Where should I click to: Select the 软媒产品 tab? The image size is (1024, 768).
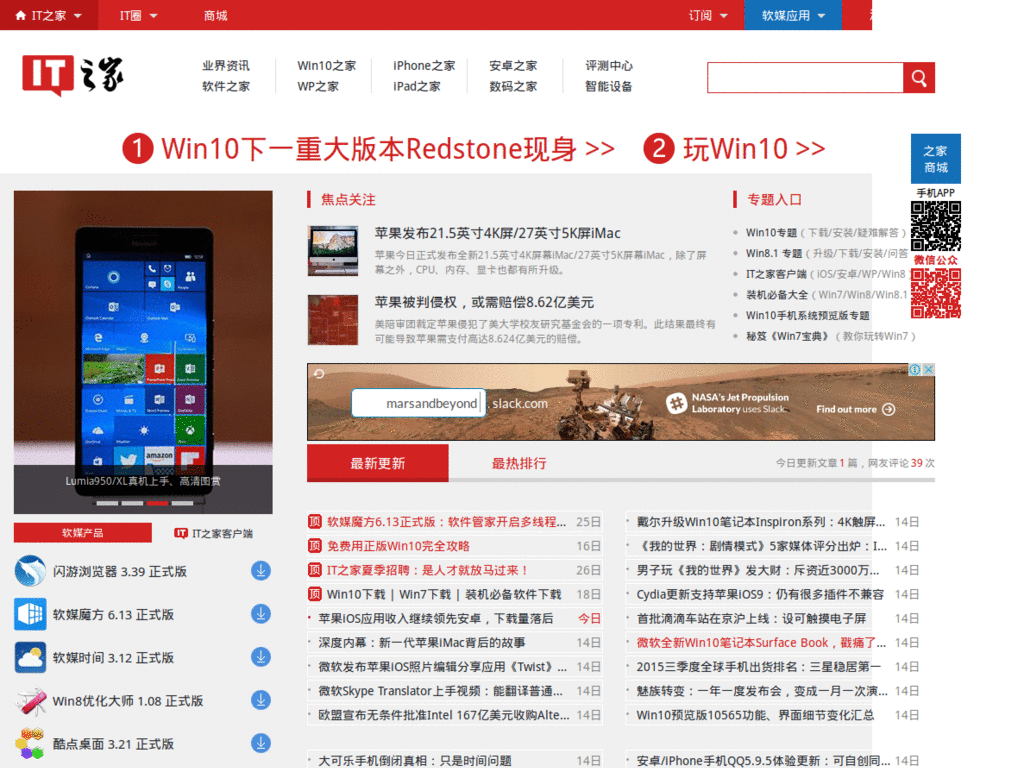(x=83, y=533)
